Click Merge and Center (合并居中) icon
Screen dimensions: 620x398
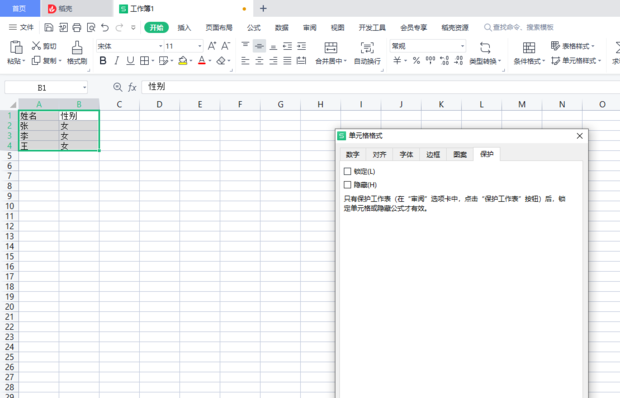(x=331, y=48)
